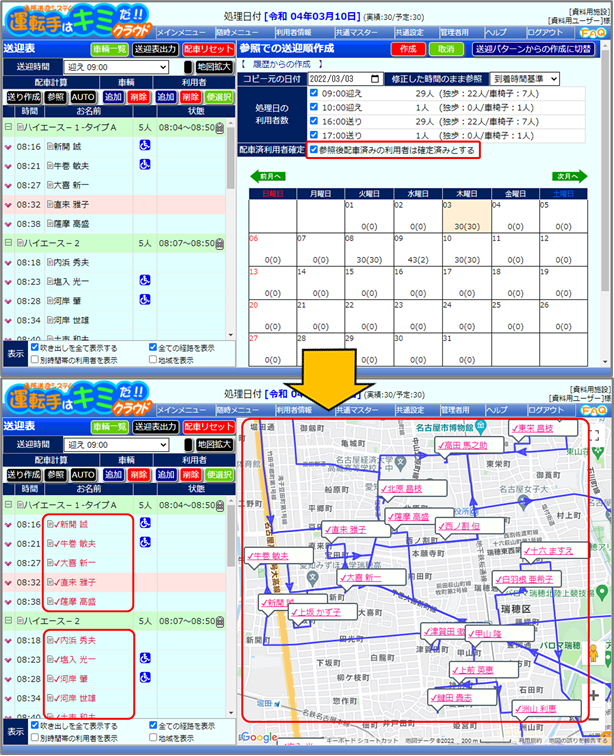This screenshot has width=614, height=756.
Task: Collapse ハイエース-2 group, bottom screenshot
Action: click(8, 621)
